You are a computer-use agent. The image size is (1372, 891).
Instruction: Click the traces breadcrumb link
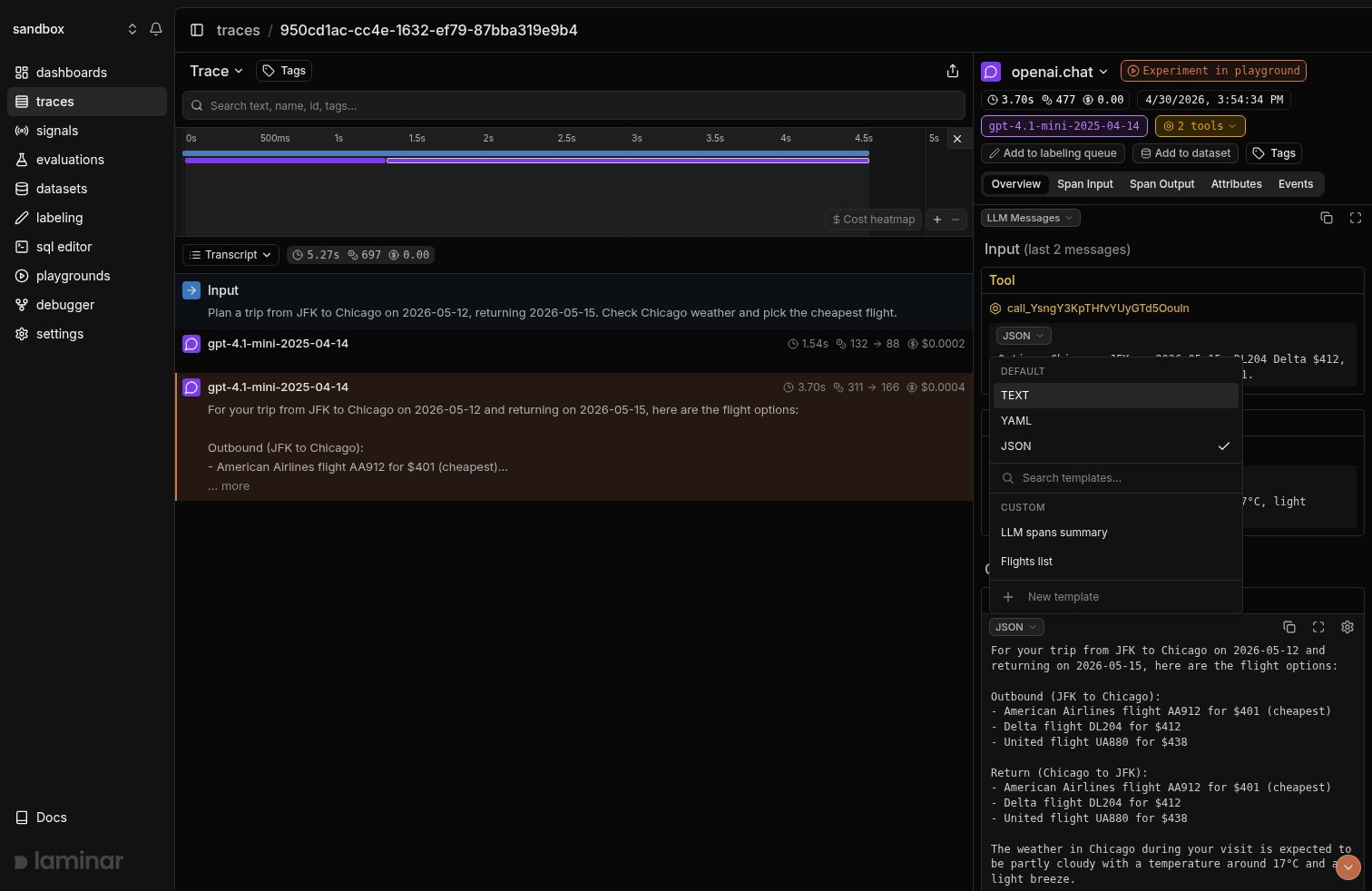click(x=238, y=30)
